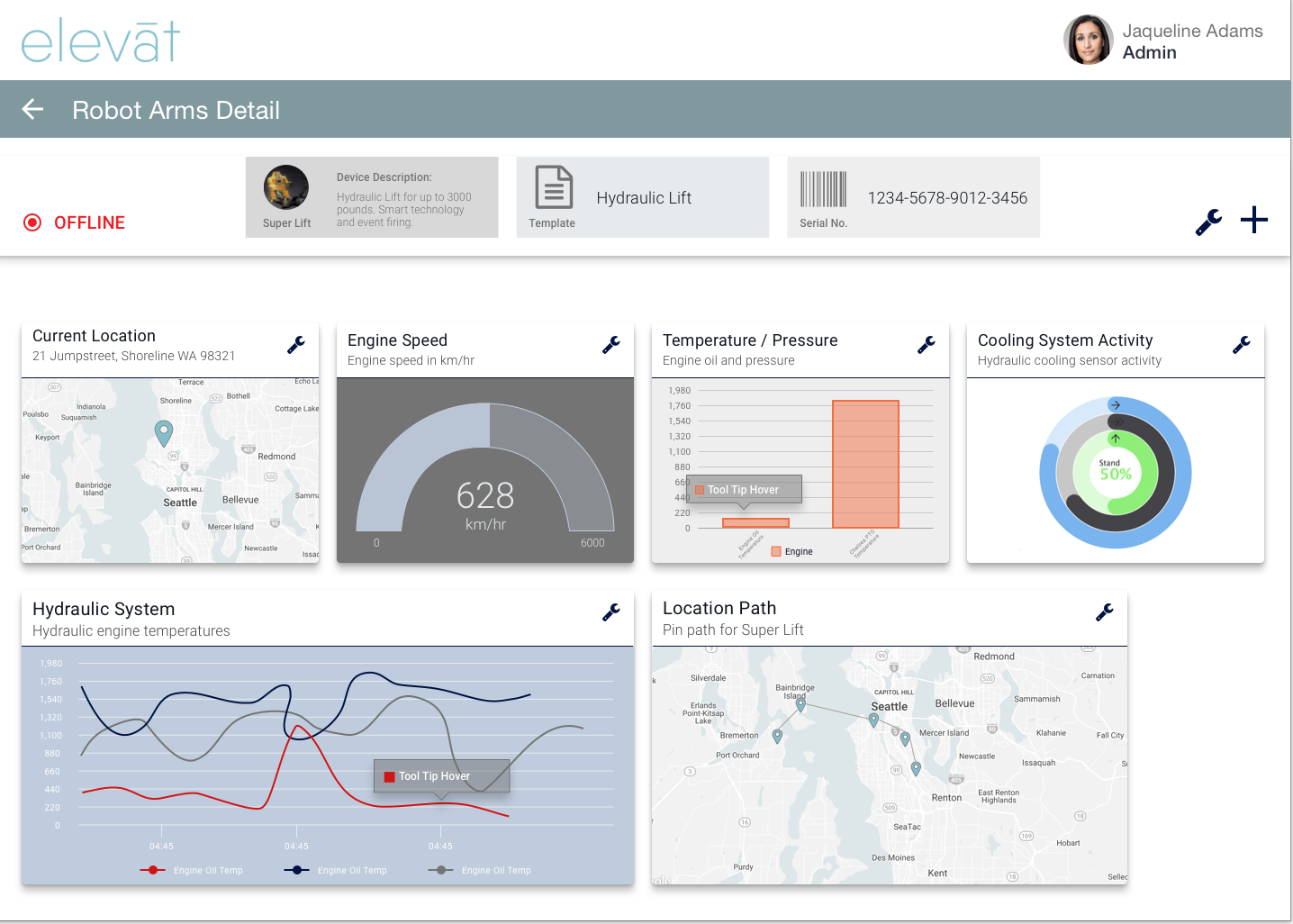The image size is (1293, 924).
Task: Toggle gray Engine Oil Temp legend series
Action: pos(480,870)
